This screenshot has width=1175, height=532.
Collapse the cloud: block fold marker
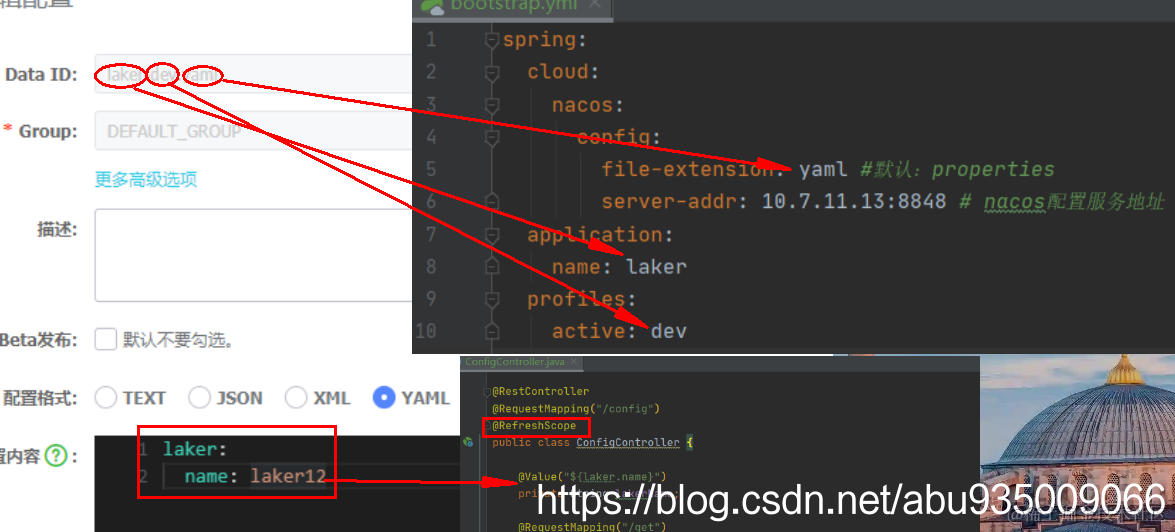(492, 73)
